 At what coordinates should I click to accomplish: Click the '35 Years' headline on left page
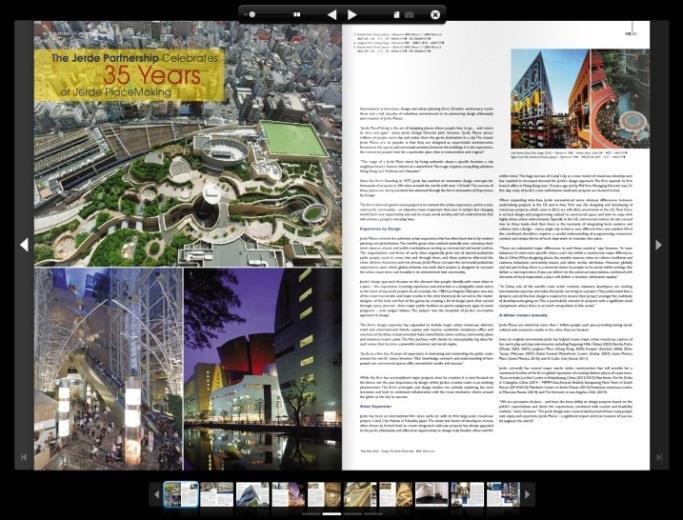click(x=152, y=75)
